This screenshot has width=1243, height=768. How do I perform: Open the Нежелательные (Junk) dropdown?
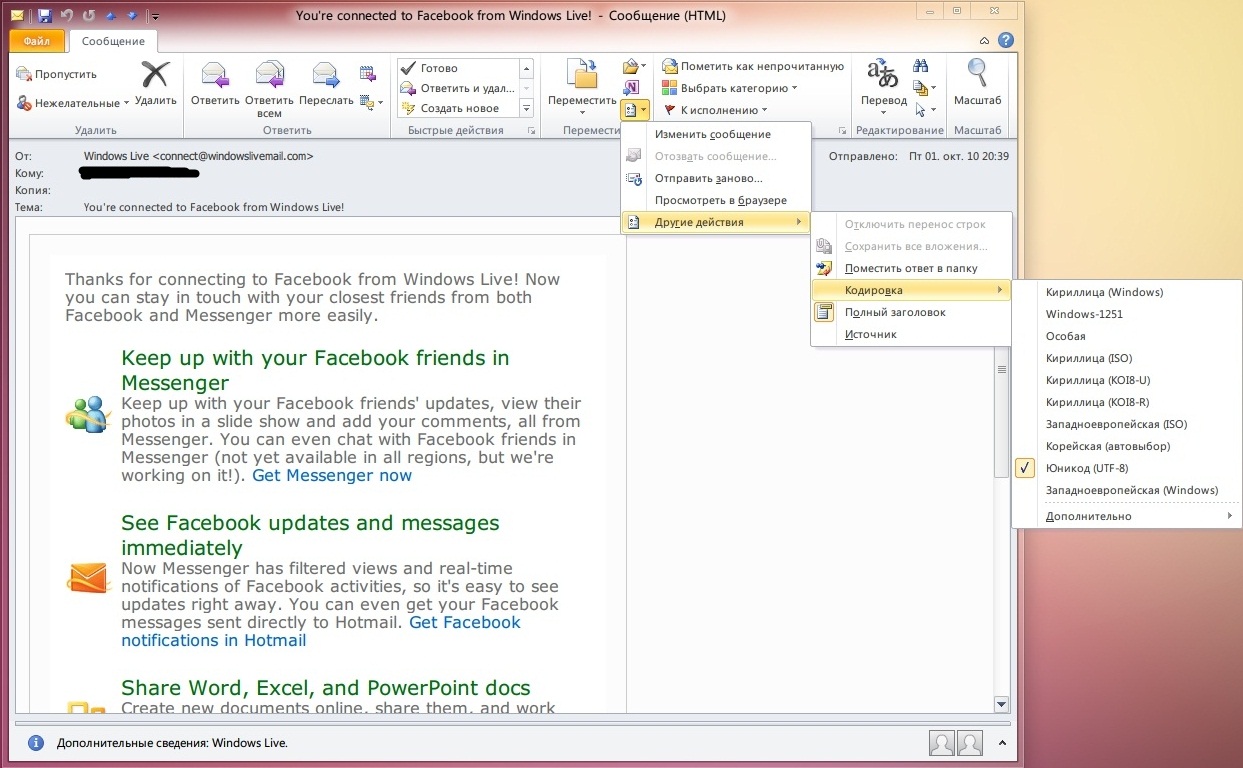pyautogui.click(x=73, y=103)
